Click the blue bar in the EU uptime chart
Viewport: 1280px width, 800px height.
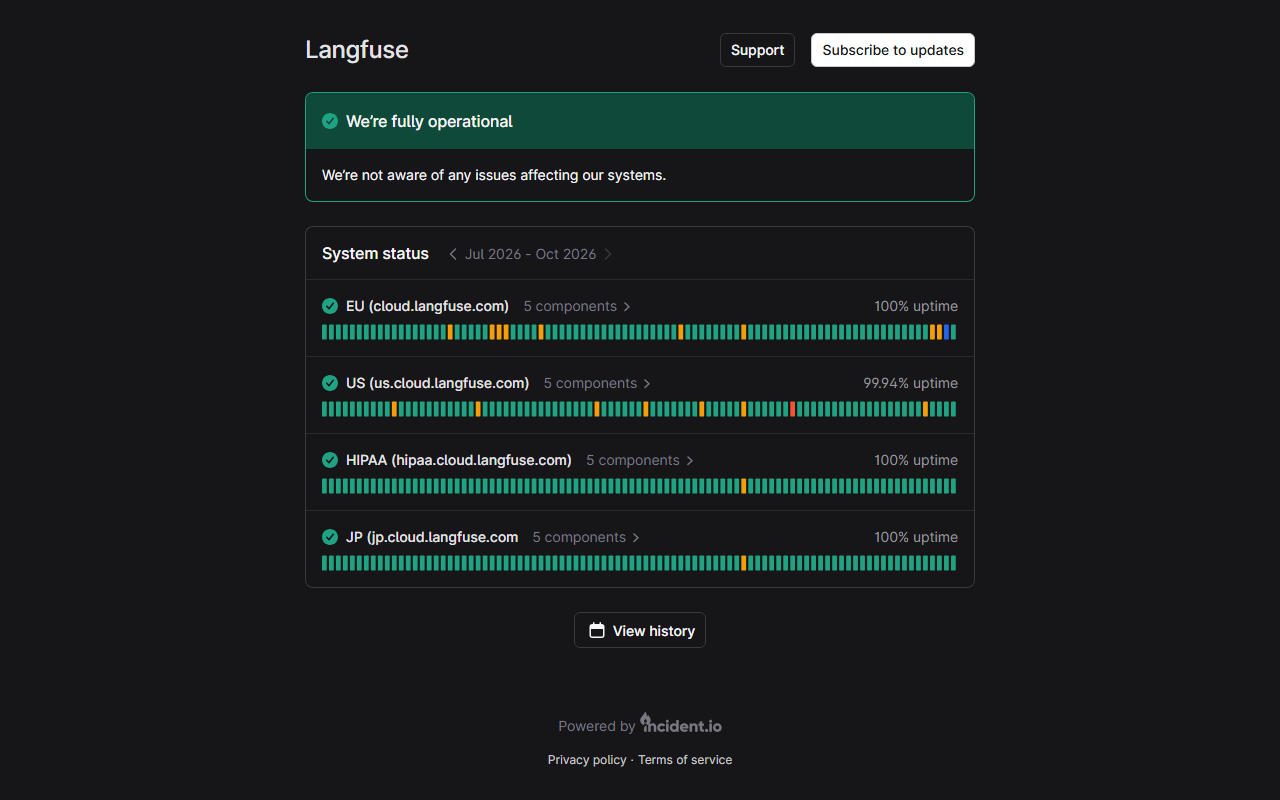[x=946, y=332]
